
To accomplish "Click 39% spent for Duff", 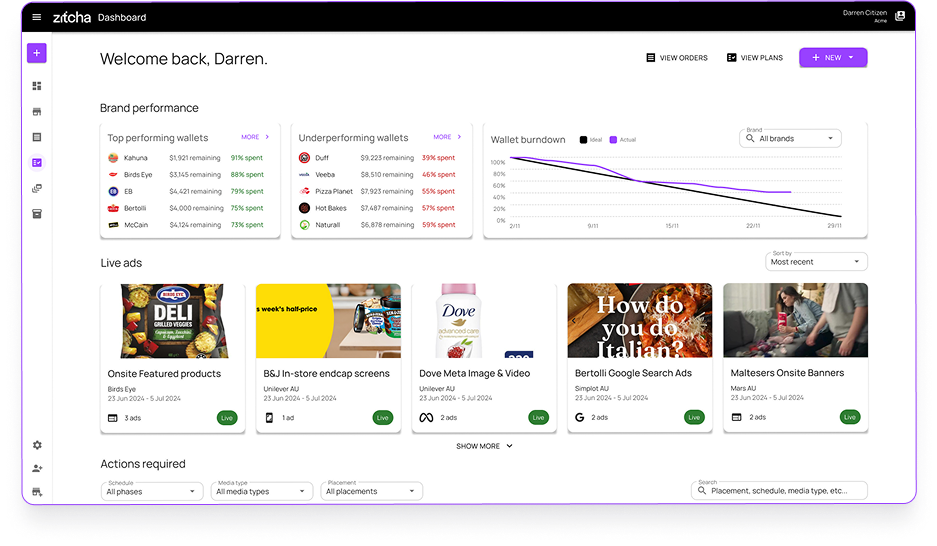I will 439,158.
